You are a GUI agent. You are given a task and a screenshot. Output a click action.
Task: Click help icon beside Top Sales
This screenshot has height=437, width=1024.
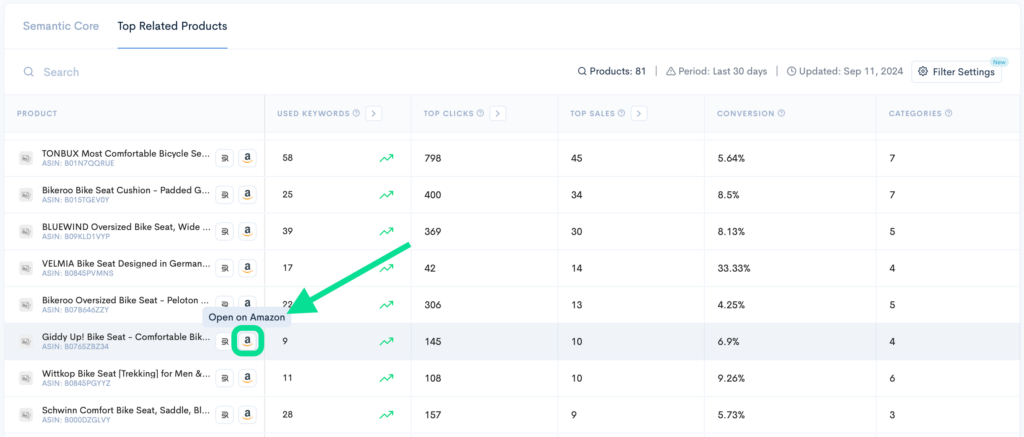coord(622,113)
